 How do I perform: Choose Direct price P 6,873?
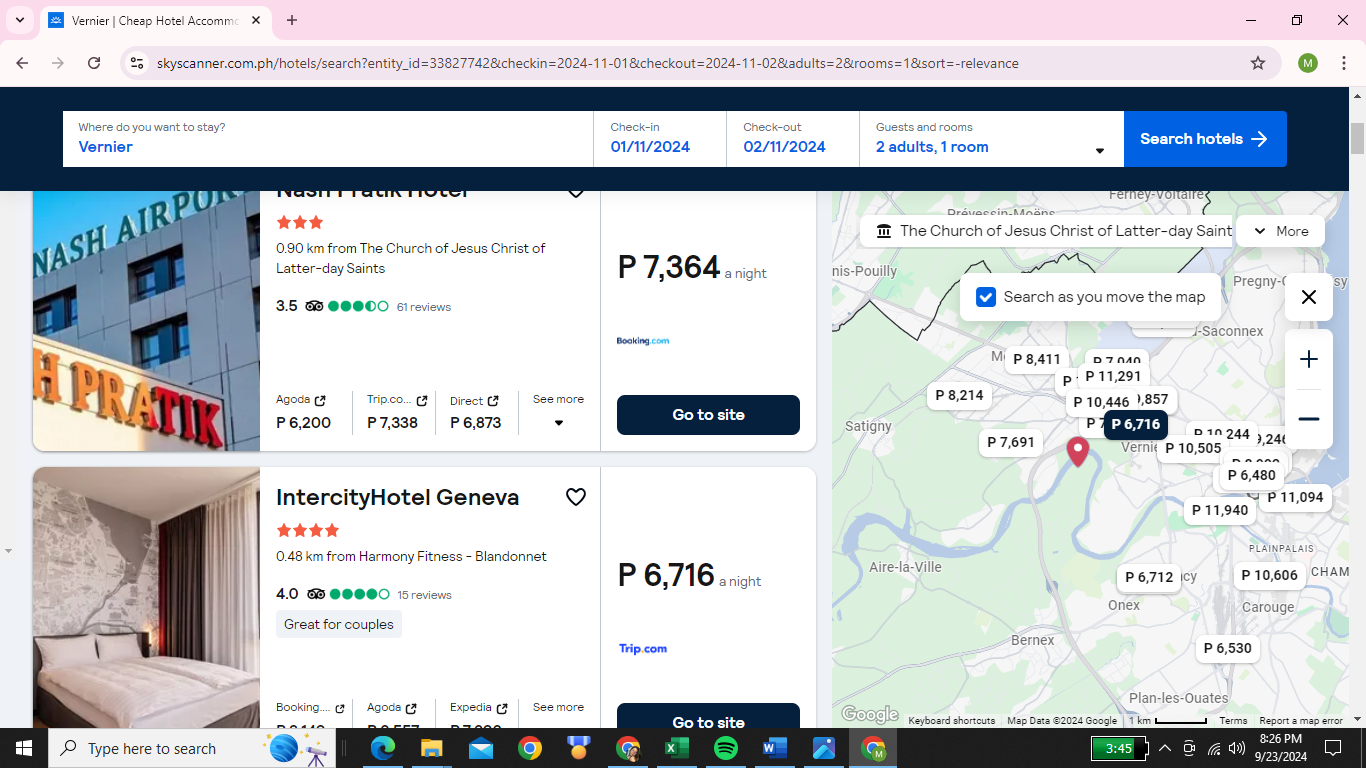click(475, 422)
